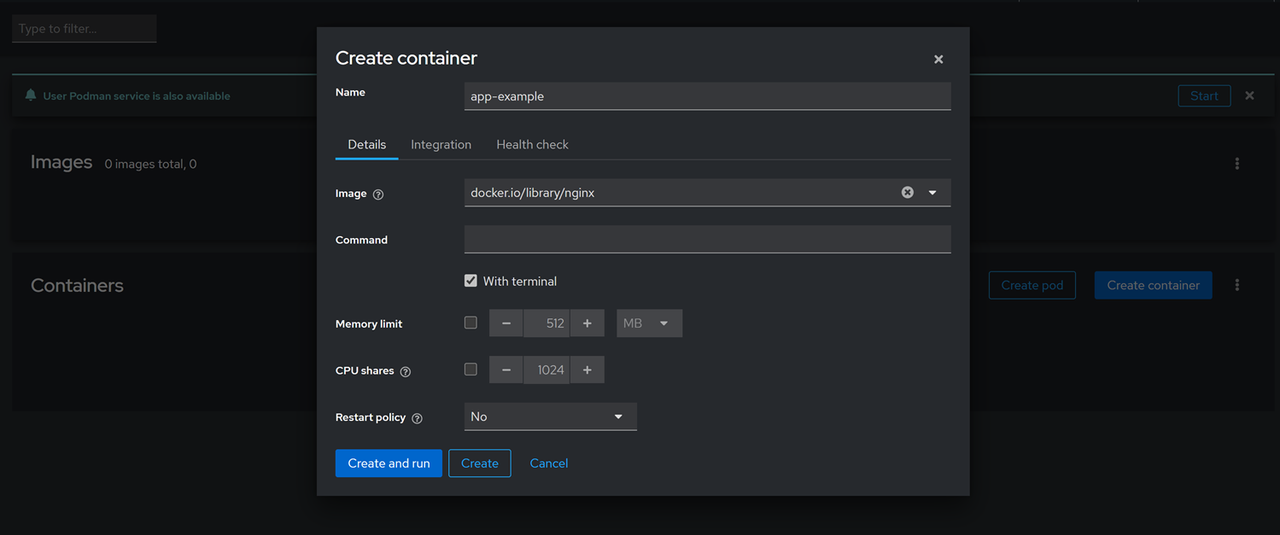The image size is (1280, 535).
Task: Click the Memory limit 512 value field
Action: [x=547, y=323]
